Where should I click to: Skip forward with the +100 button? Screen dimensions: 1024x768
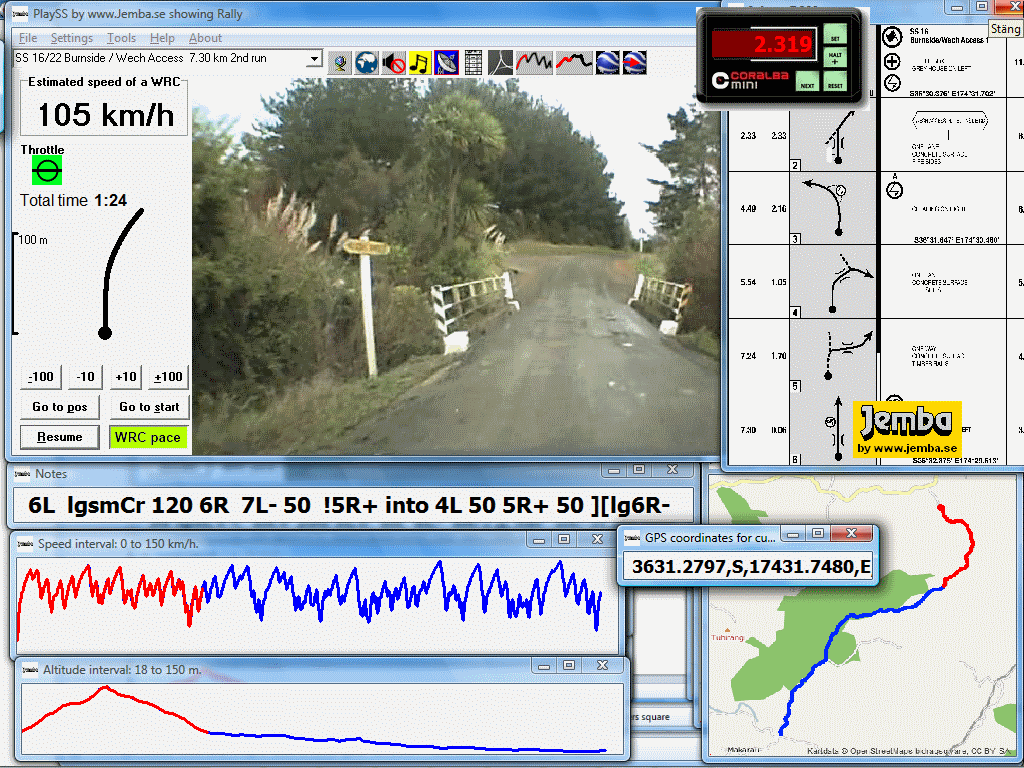[x=168, y=377]
